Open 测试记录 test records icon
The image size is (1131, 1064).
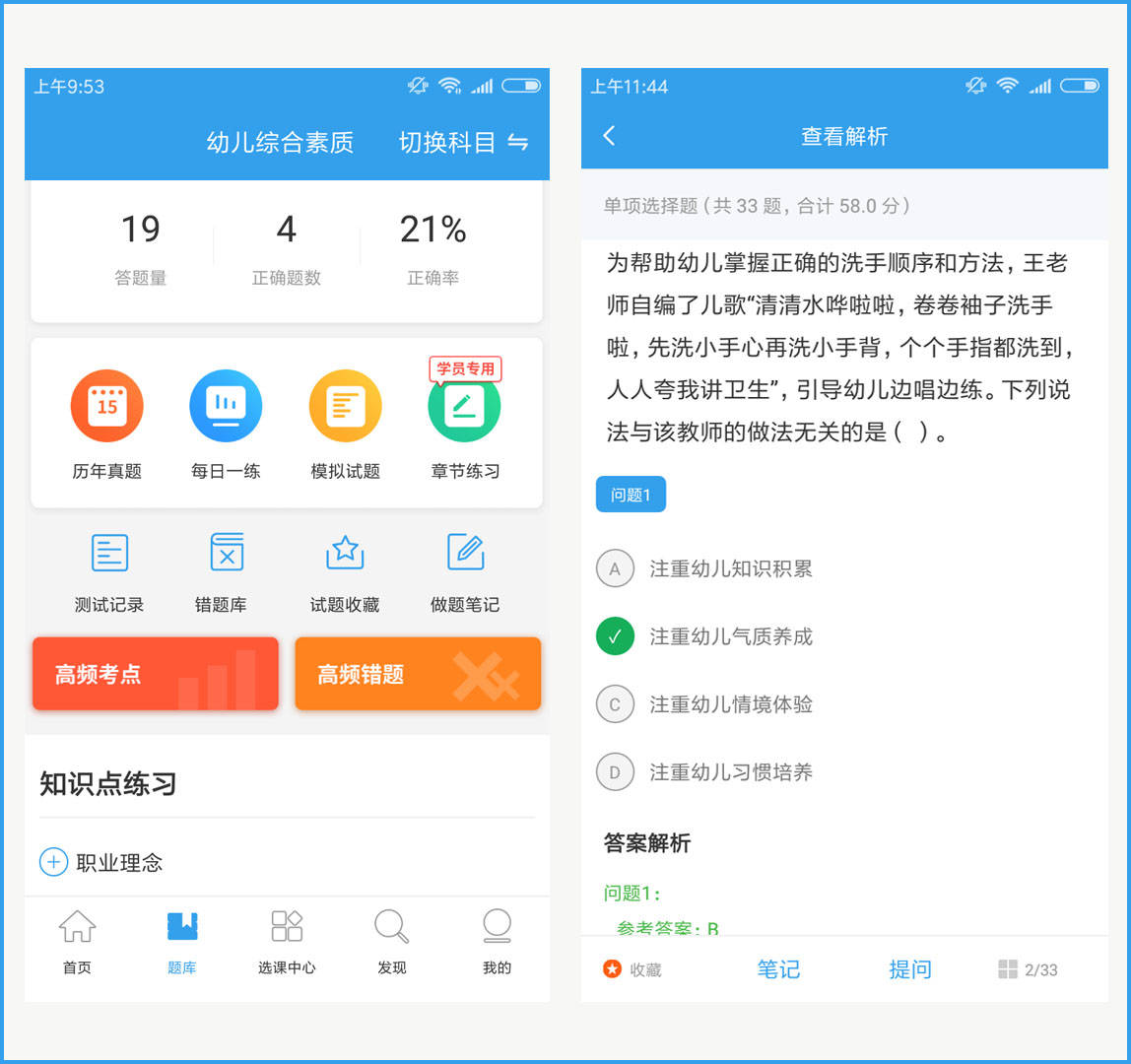coord(109,553)
